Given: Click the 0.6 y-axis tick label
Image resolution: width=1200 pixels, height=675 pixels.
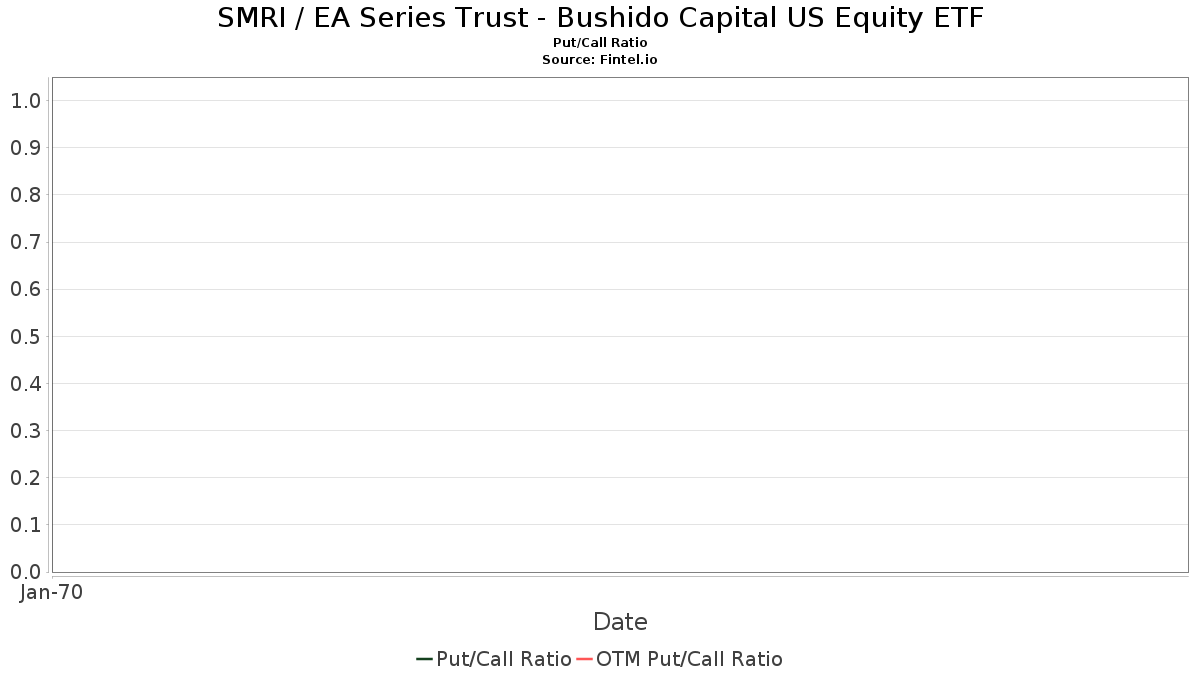Looking at the screenshot, I should (x=26, y=289).
